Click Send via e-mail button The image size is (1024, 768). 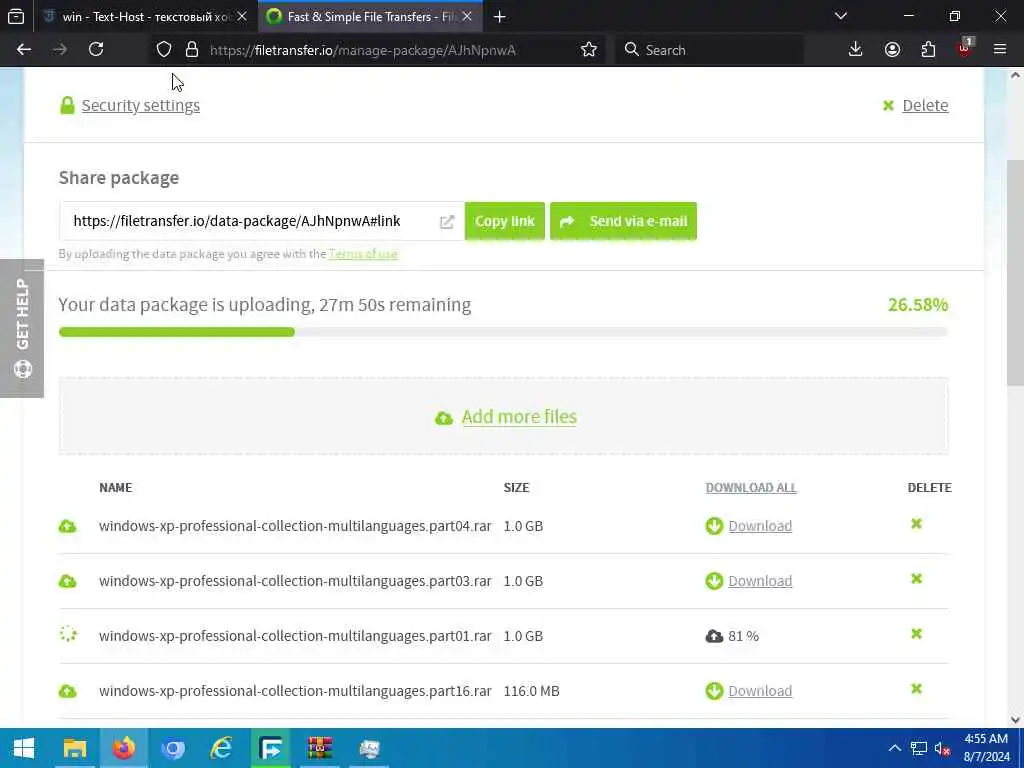[x=623, y=221]
